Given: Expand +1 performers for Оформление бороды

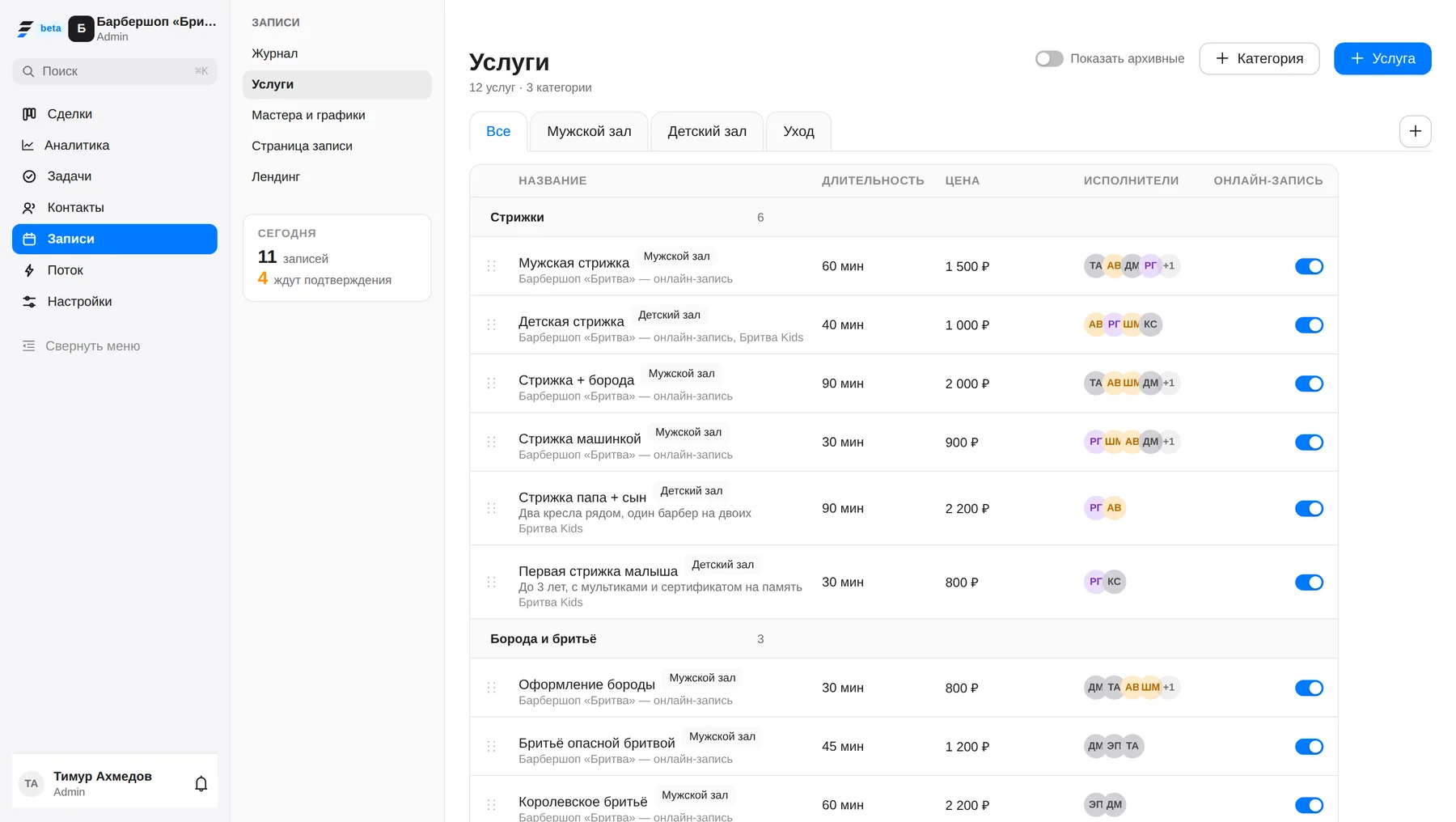Looking at the screenshot, I should 1169,687.
